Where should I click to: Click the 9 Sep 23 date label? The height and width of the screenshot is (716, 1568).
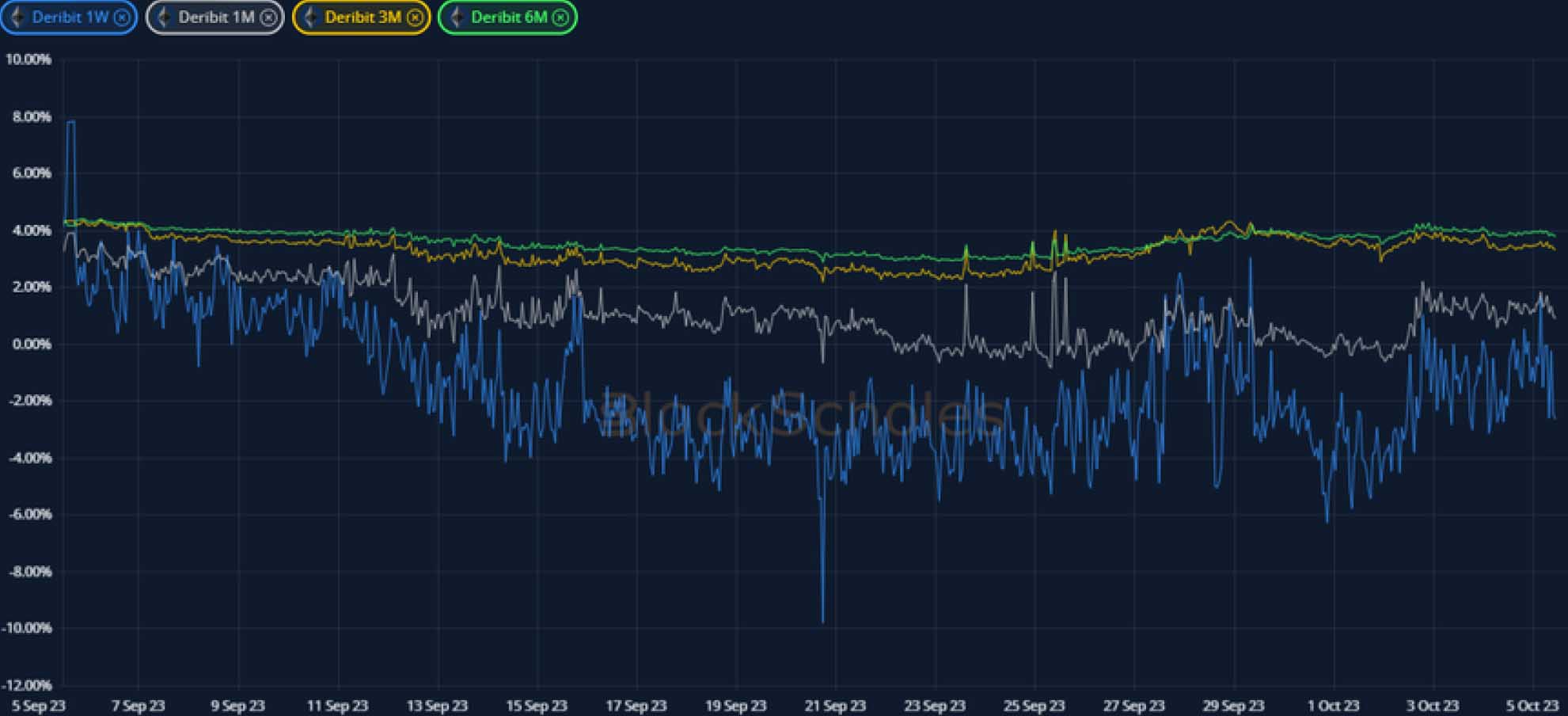[x=238, y=706]
